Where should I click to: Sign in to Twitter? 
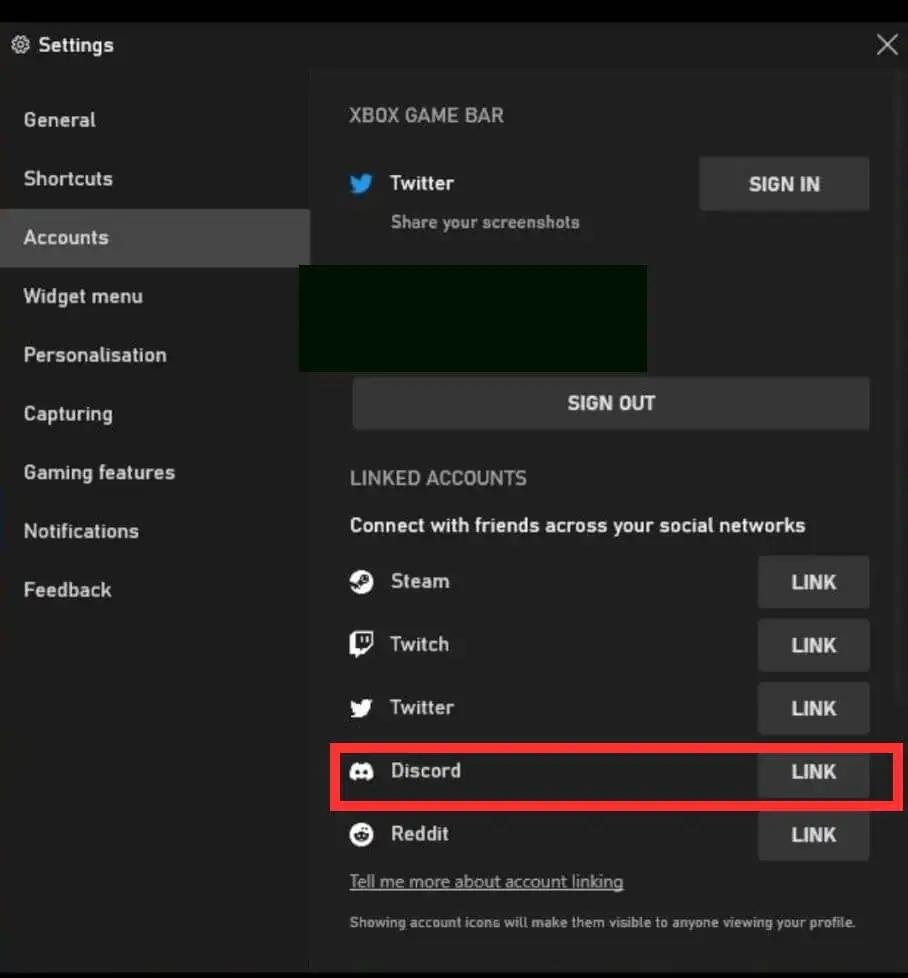tap(784, 184)
